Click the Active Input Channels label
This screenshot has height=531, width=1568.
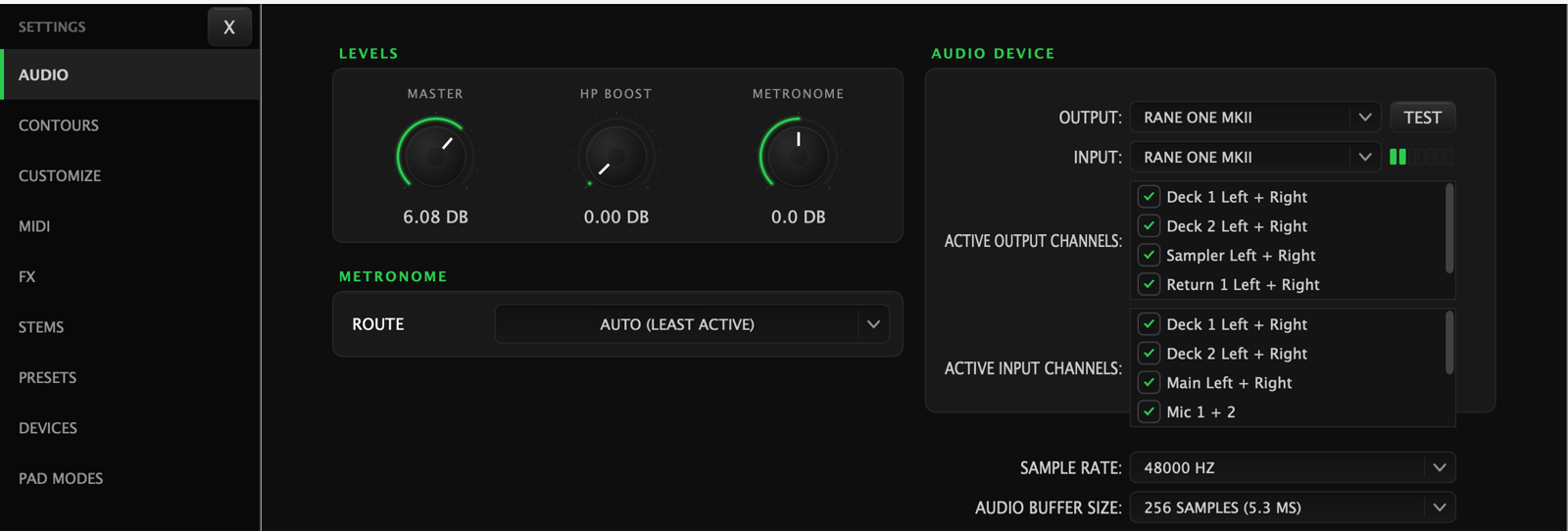point(1033,368)
